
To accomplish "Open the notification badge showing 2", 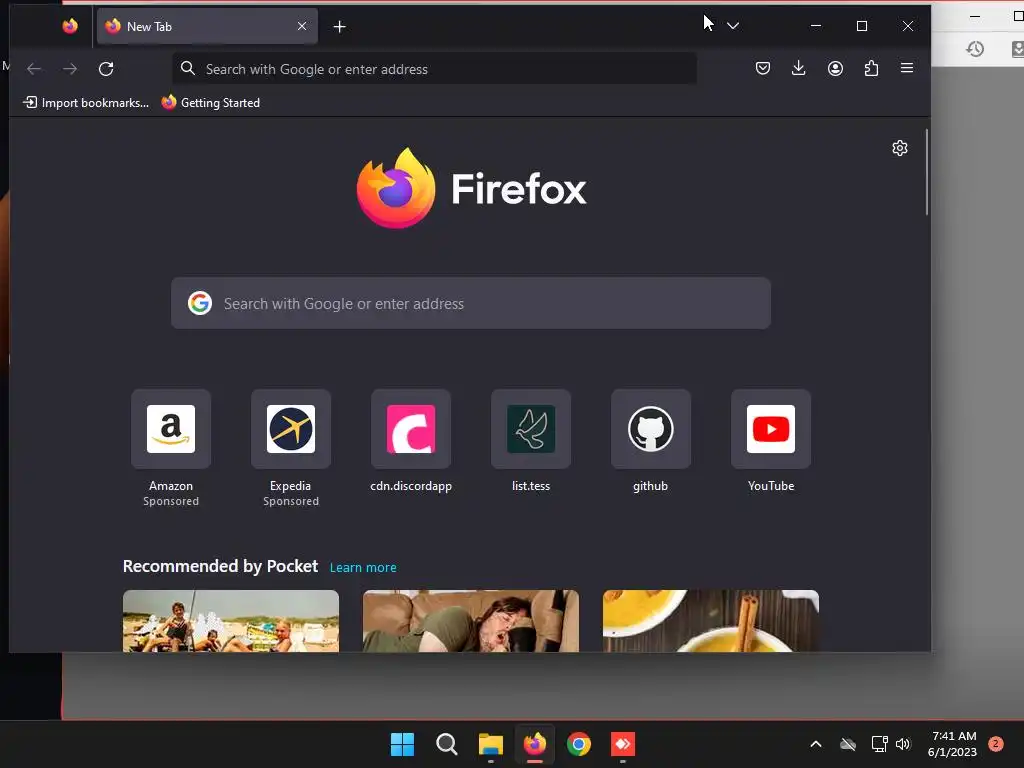I will pos(996,744).
